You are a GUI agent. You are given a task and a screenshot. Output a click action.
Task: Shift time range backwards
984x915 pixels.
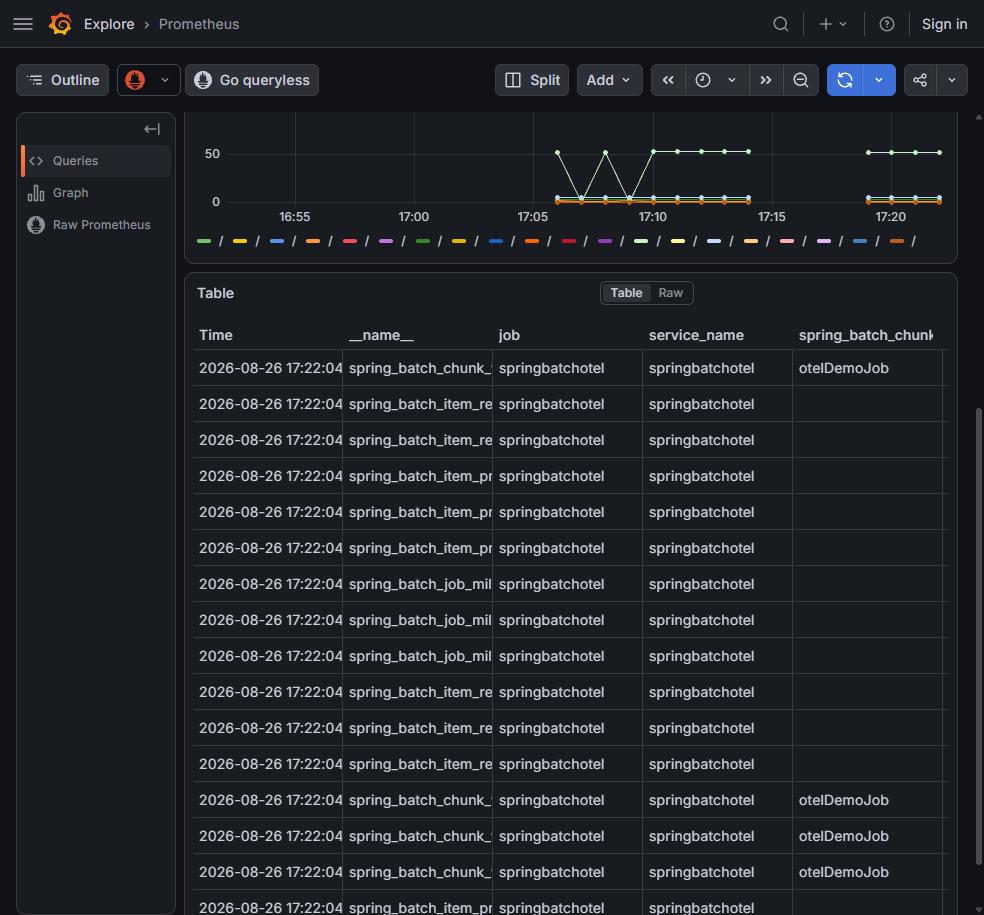tap(668, 80)
